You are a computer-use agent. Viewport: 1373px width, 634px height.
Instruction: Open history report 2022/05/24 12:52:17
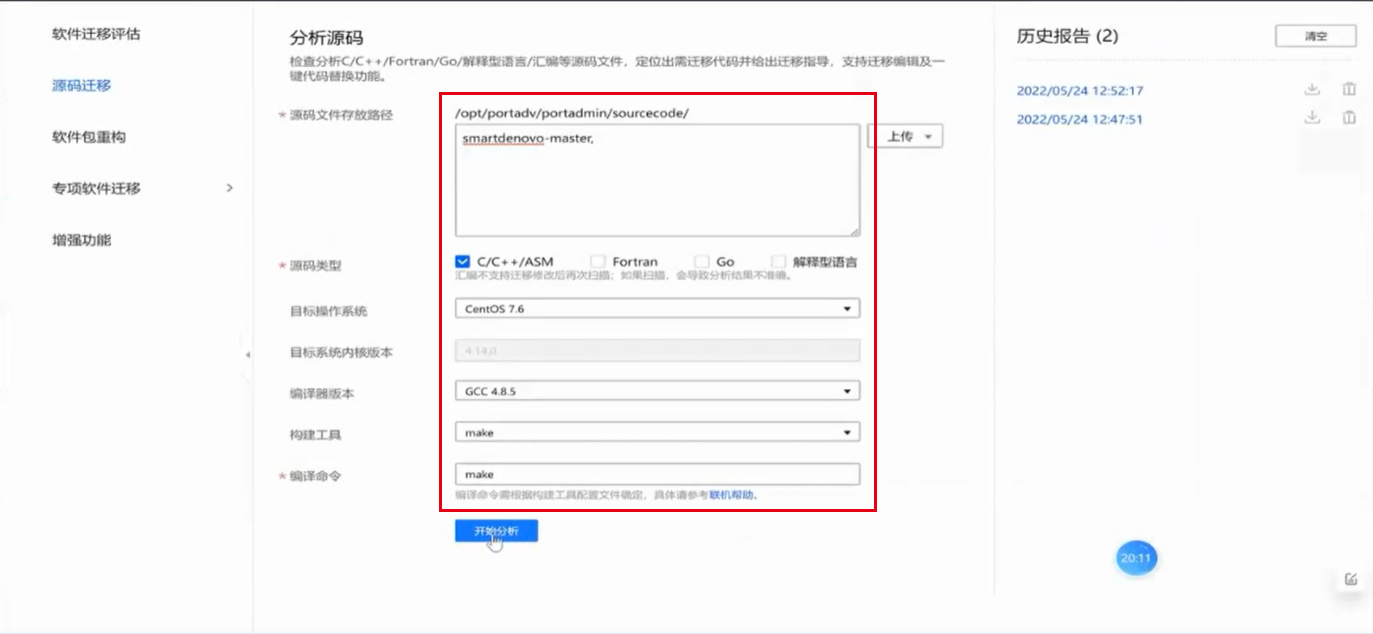1080,90
